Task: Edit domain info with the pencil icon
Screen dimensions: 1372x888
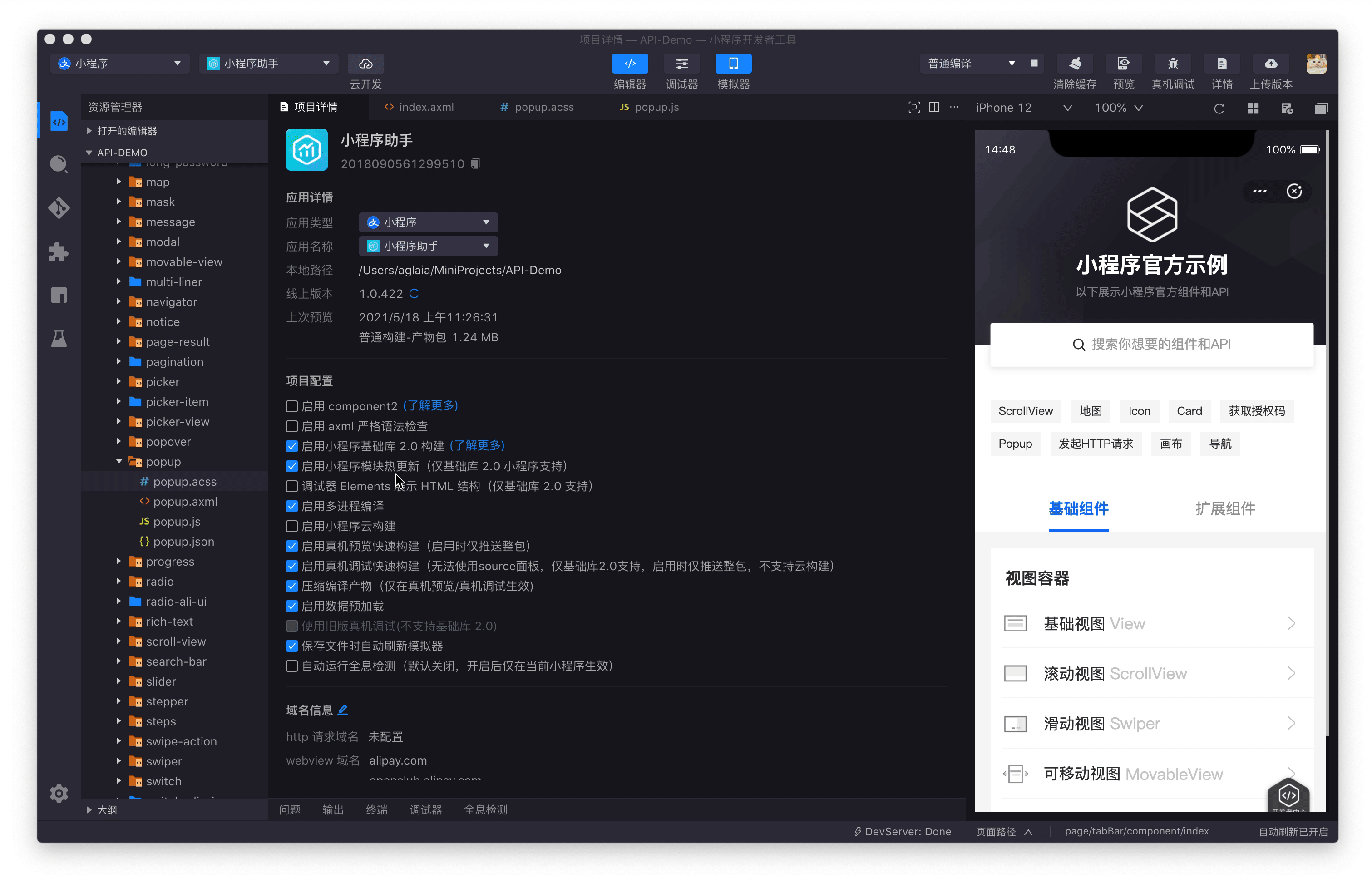Action: 342,710
